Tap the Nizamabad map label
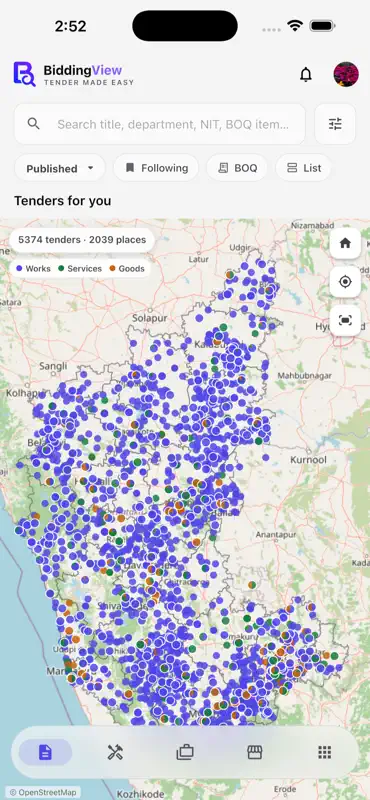Image resolution: width=370 pixels, height=800 pixels. coord(311,225)
